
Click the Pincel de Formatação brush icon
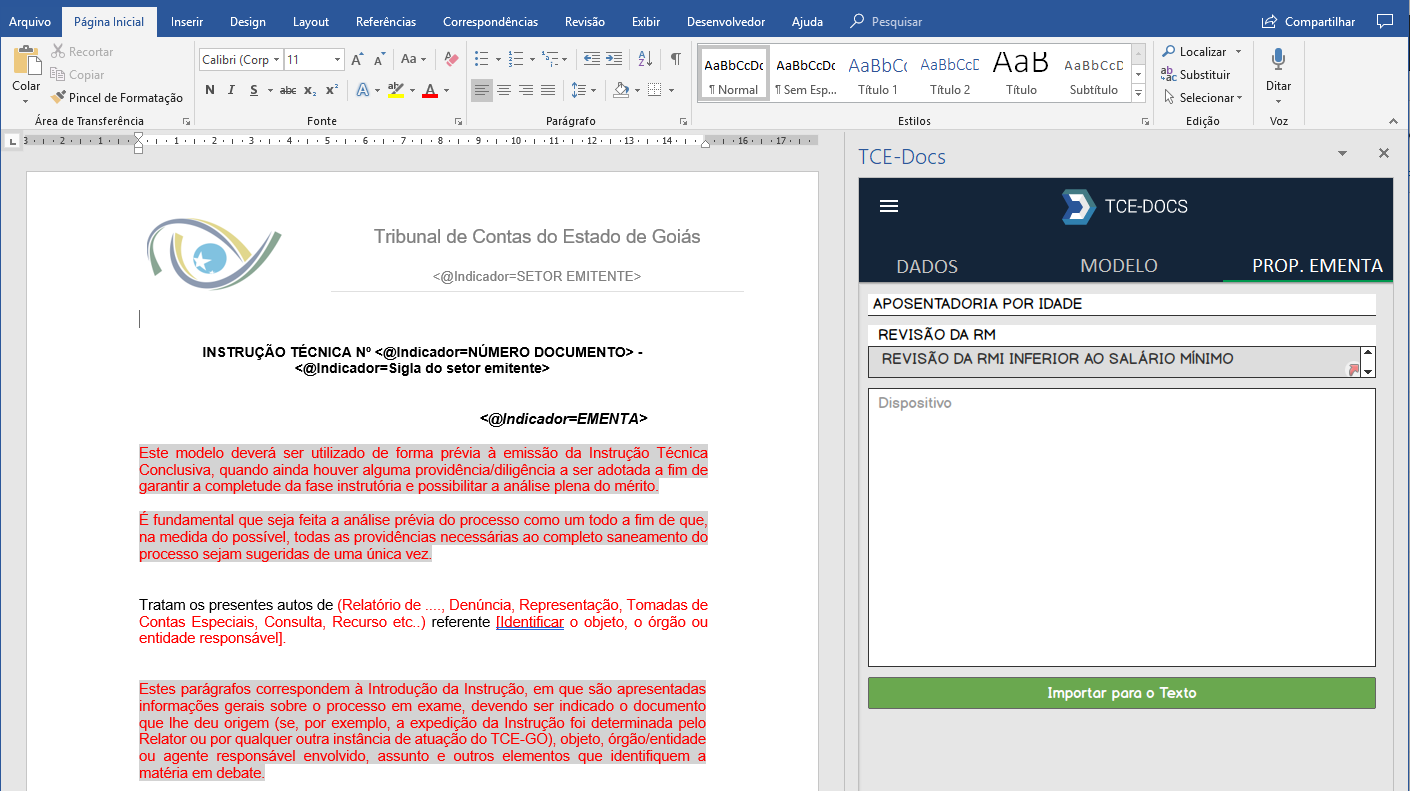pyautogui.click(x=59, y=98)
